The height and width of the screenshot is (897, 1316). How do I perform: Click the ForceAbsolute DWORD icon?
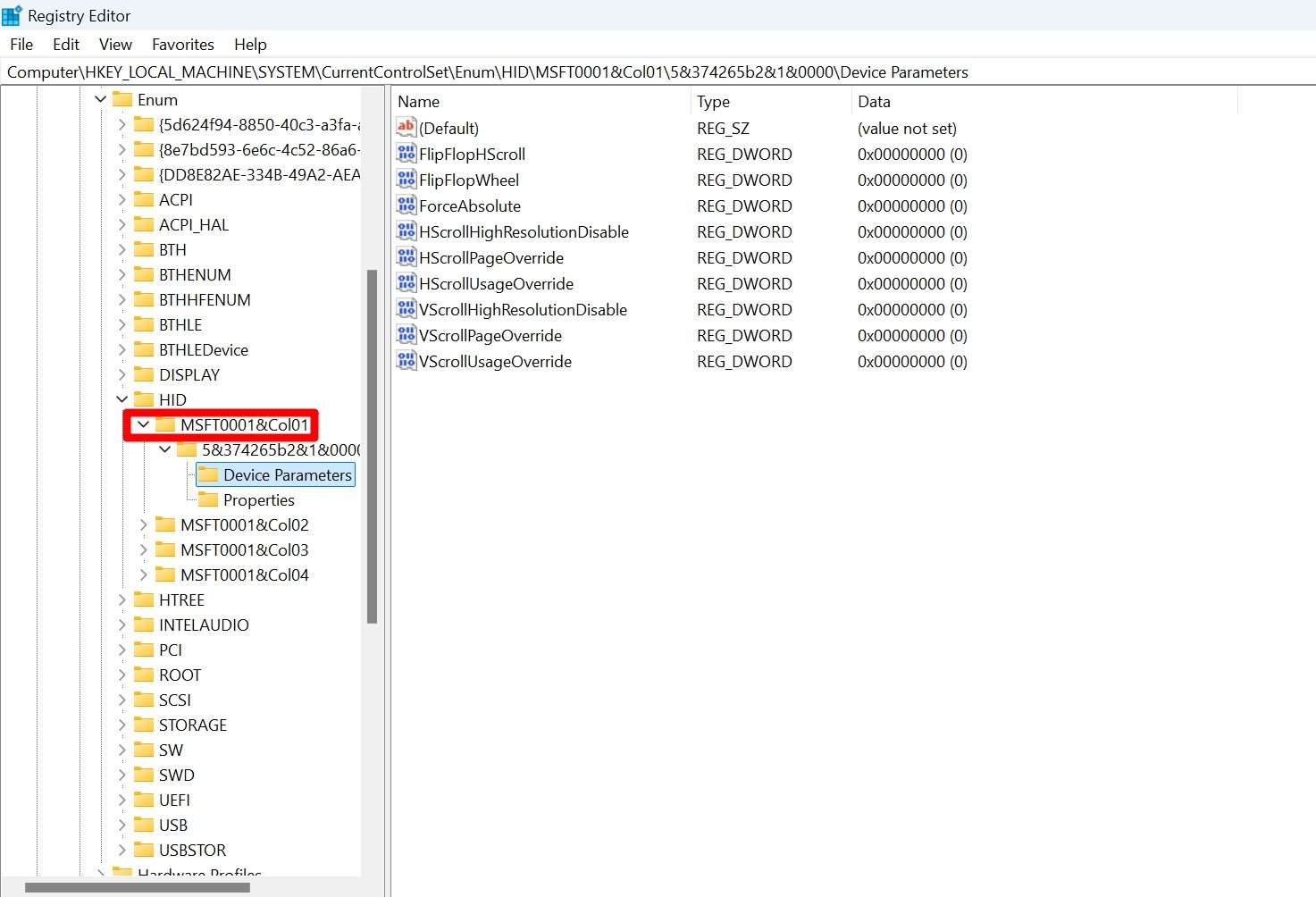tap(407, 205)
